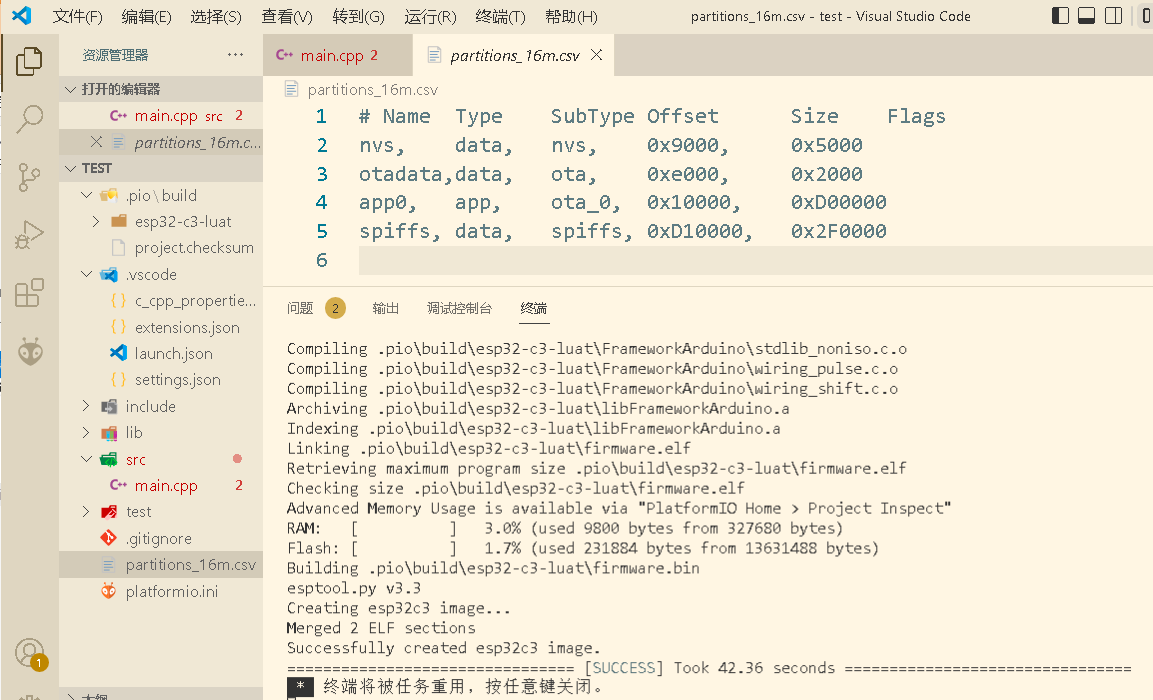Image resolution: width=1153 pixels, height=700 pixels.
Task: Open the Search view icon
Action: [29, 118]
